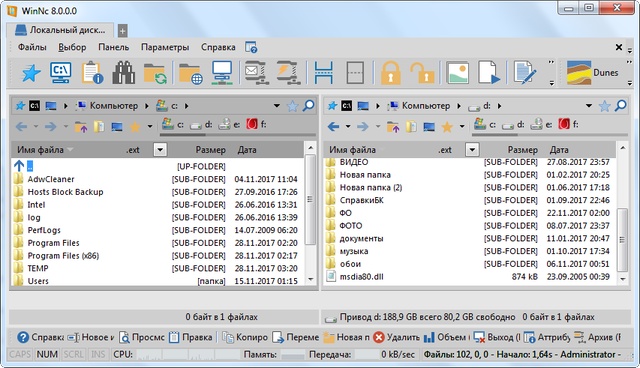Switch left panel to drive f:
This screenshot has width=640, height=368.
(x=256, y=124)
